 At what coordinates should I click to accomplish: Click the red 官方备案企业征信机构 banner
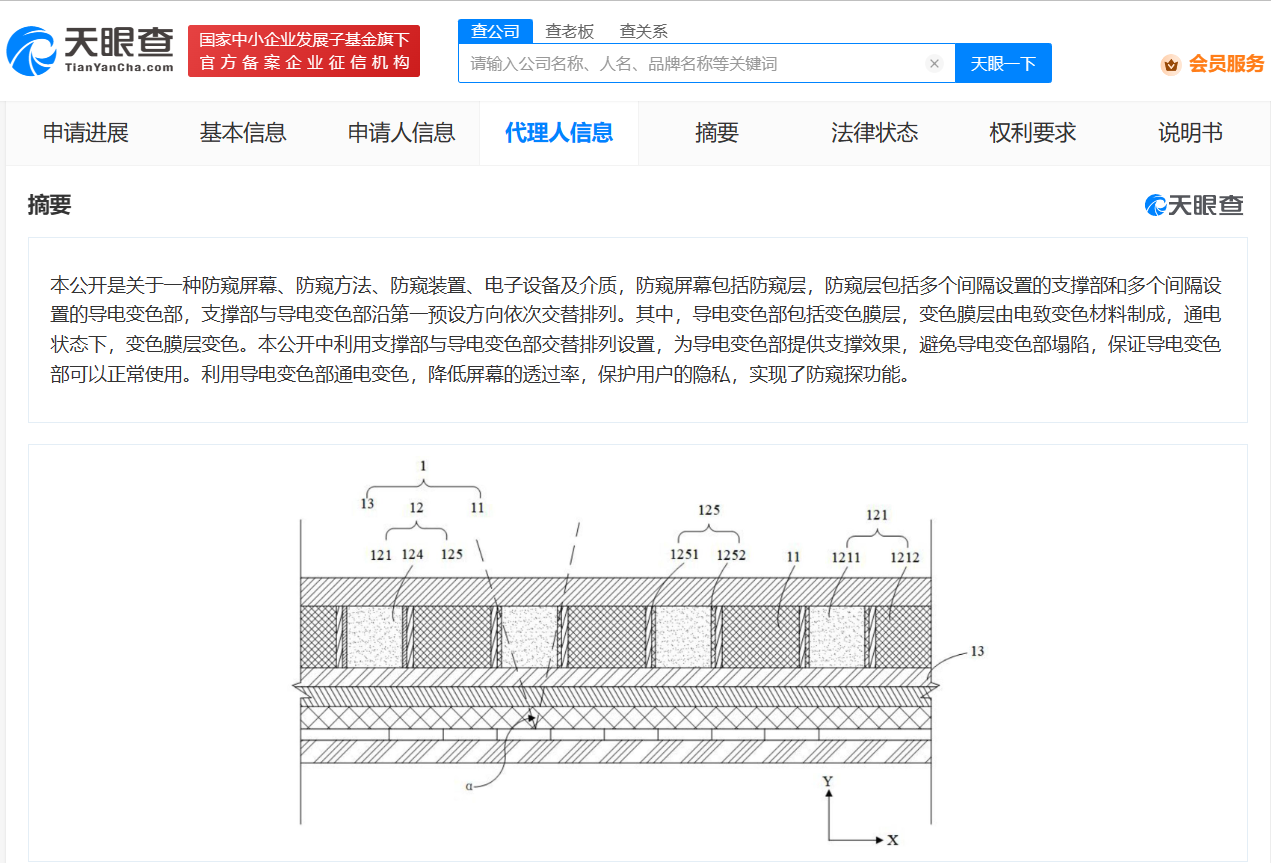click(x=304, y=51)
